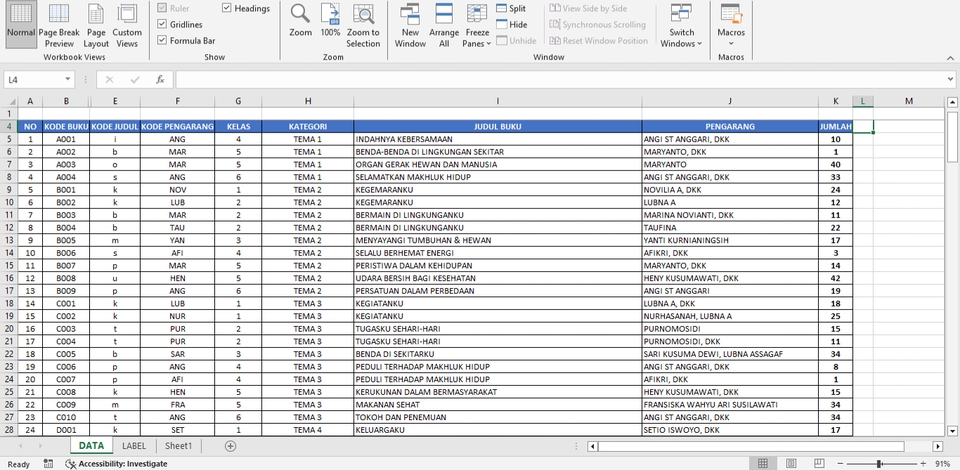Click Zoom to Selection
The image size is (960, 470).
tap(363, 24)
